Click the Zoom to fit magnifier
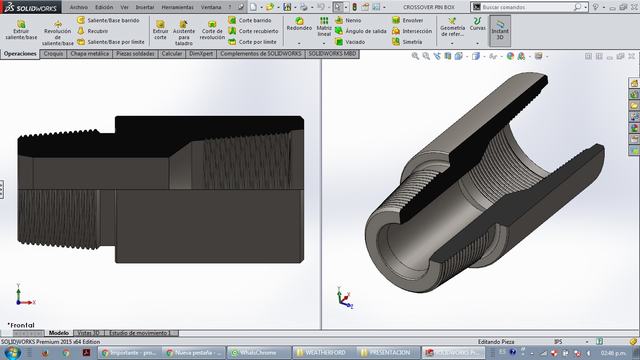This screenshot has width=640, height=360. pos(415,56)
